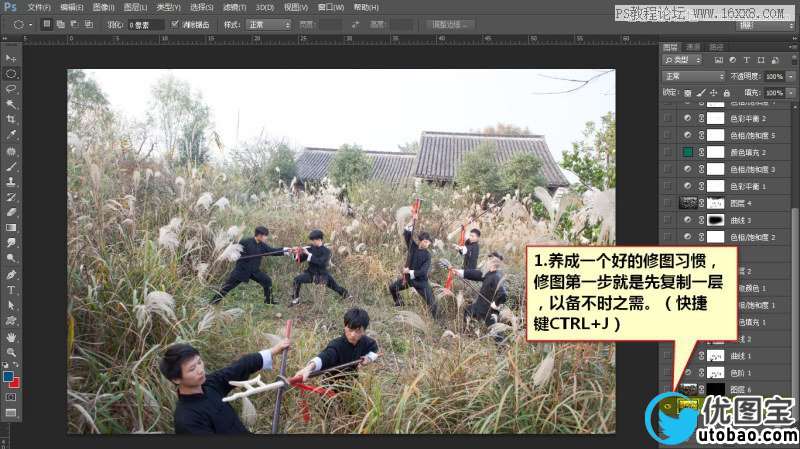
Task: Open the opacity slider arrow
Action: click(791, 77)
